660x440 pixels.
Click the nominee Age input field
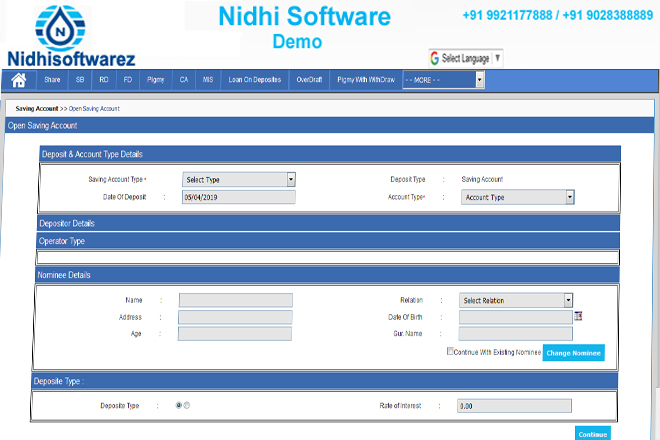[x=235, y=334]
